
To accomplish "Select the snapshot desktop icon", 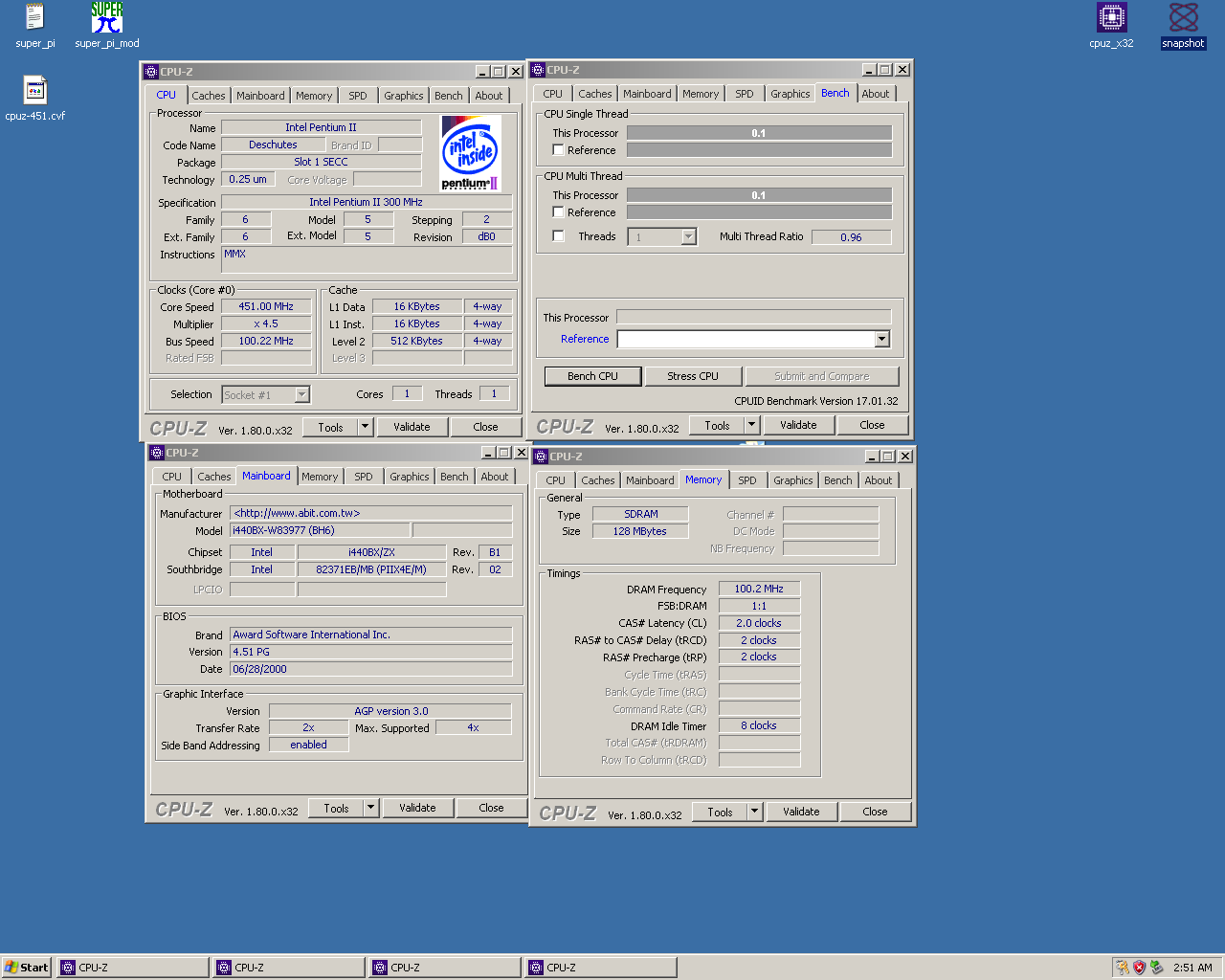I will 1184,26.
